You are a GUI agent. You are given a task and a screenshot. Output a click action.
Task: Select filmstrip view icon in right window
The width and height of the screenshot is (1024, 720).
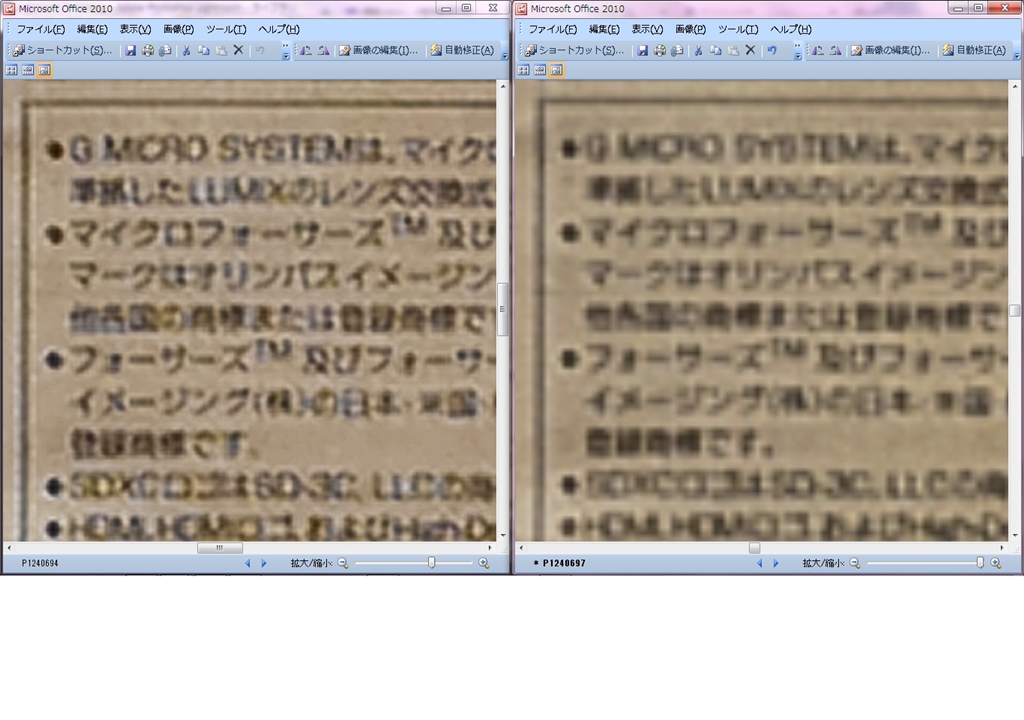[x=540, y=70]
